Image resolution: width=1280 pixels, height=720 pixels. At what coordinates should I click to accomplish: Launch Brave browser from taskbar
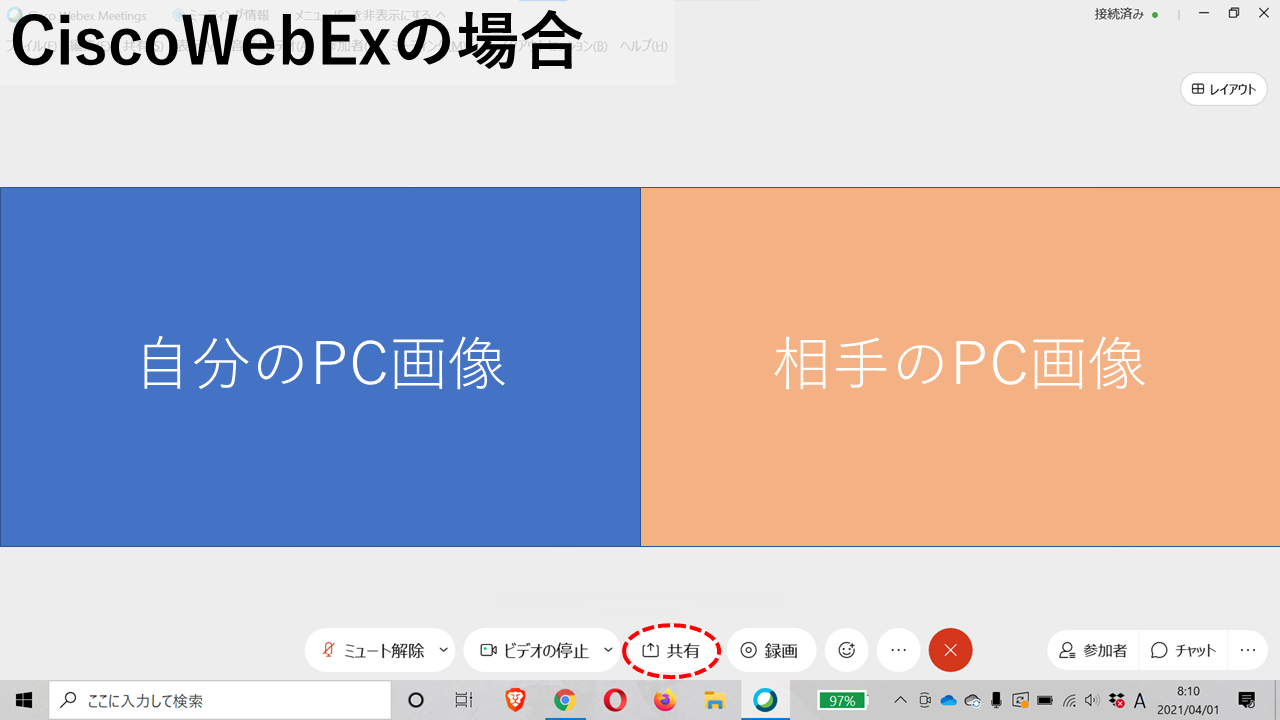pyautogui.click(x=515, y=700)
